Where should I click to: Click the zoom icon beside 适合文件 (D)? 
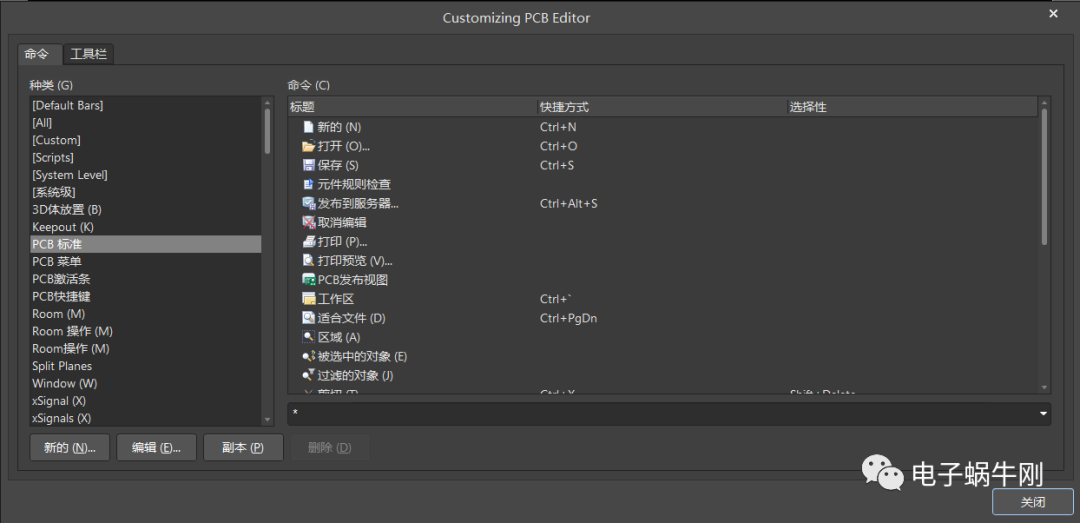pyautogui.click(x=309, y=318)
